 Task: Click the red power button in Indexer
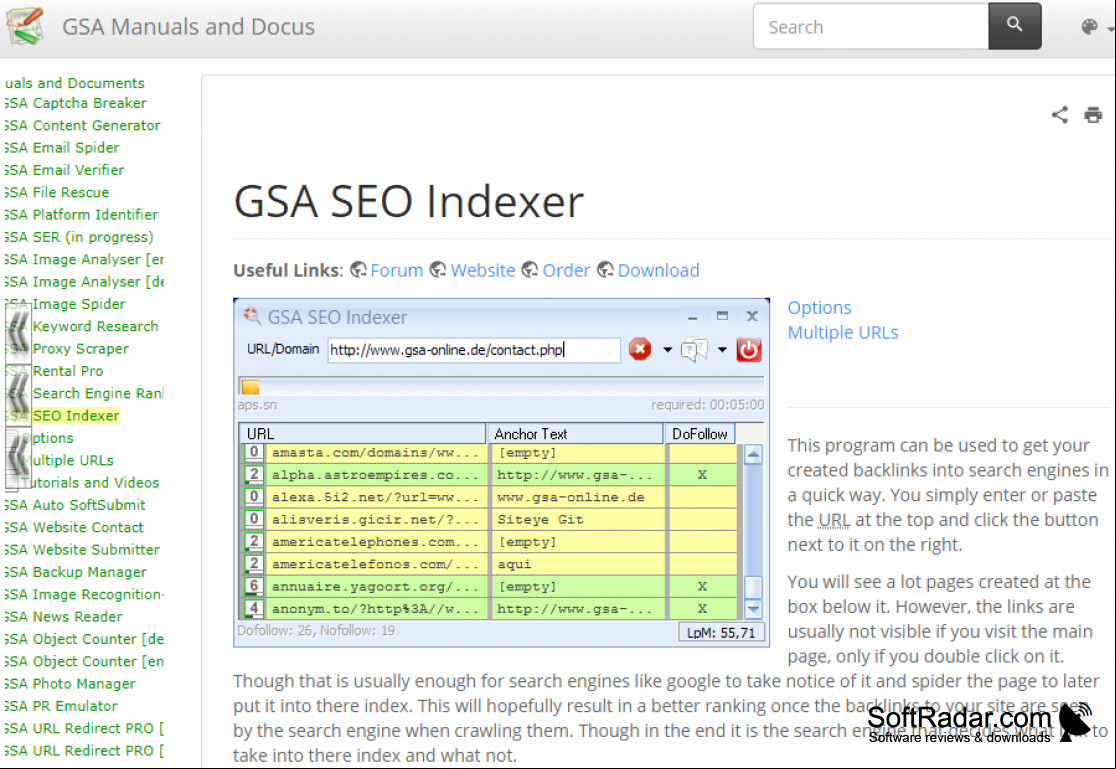(749, 350)
